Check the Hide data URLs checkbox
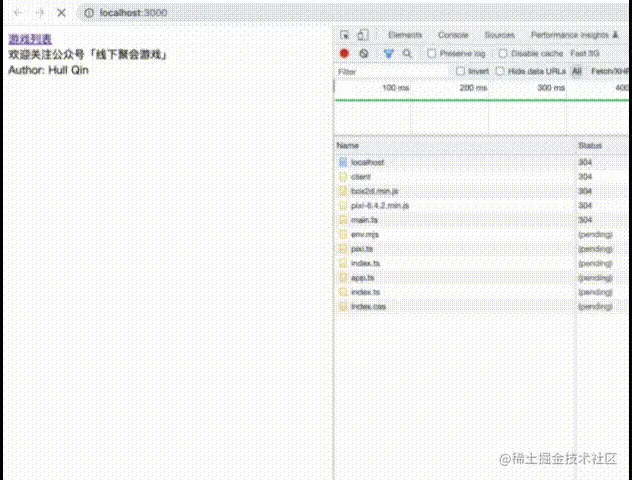 [x=500, y=71]
